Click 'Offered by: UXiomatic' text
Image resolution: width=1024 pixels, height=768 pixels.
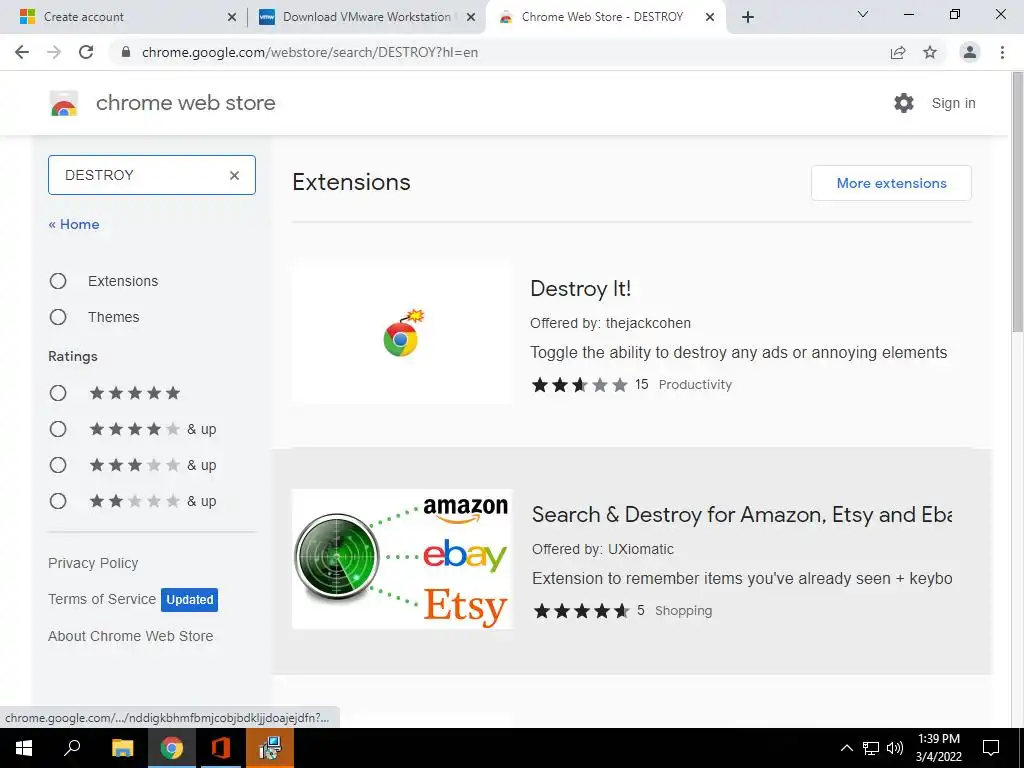point(603,549)
